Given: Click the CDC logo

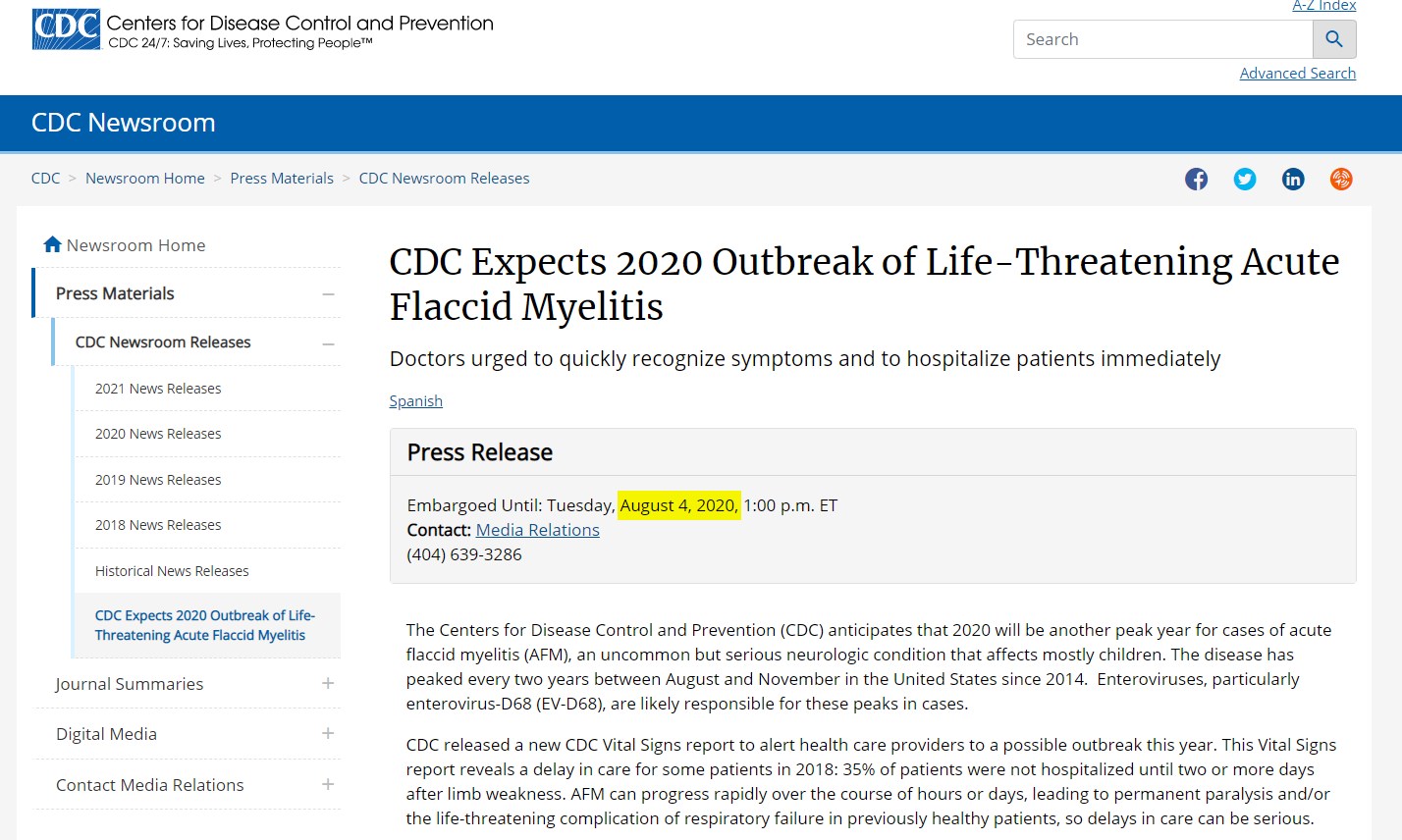Looking at the screenshot, I should click(x=66, y=29).
